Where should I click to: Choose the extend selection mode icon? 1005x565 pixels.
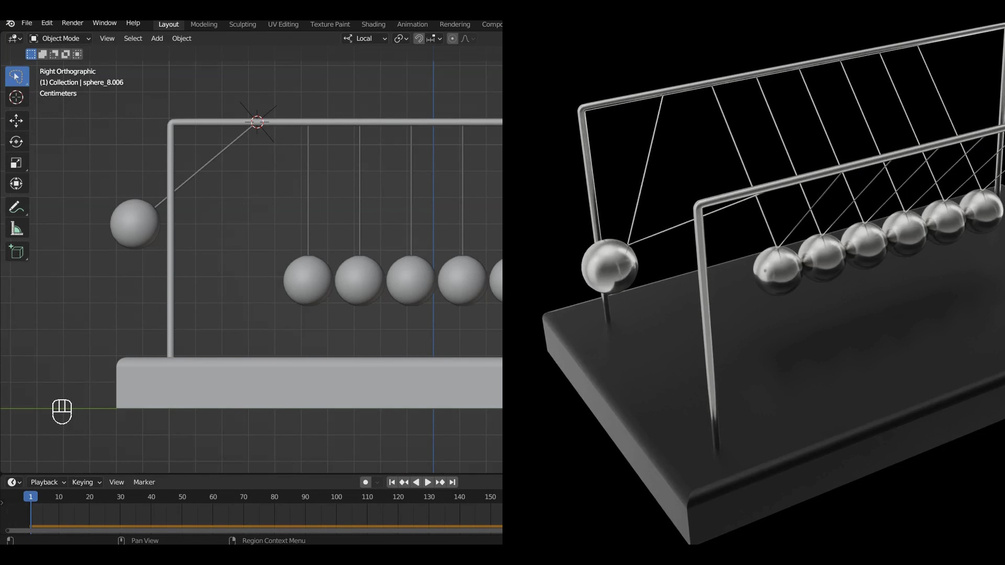(x=42, y=54)
